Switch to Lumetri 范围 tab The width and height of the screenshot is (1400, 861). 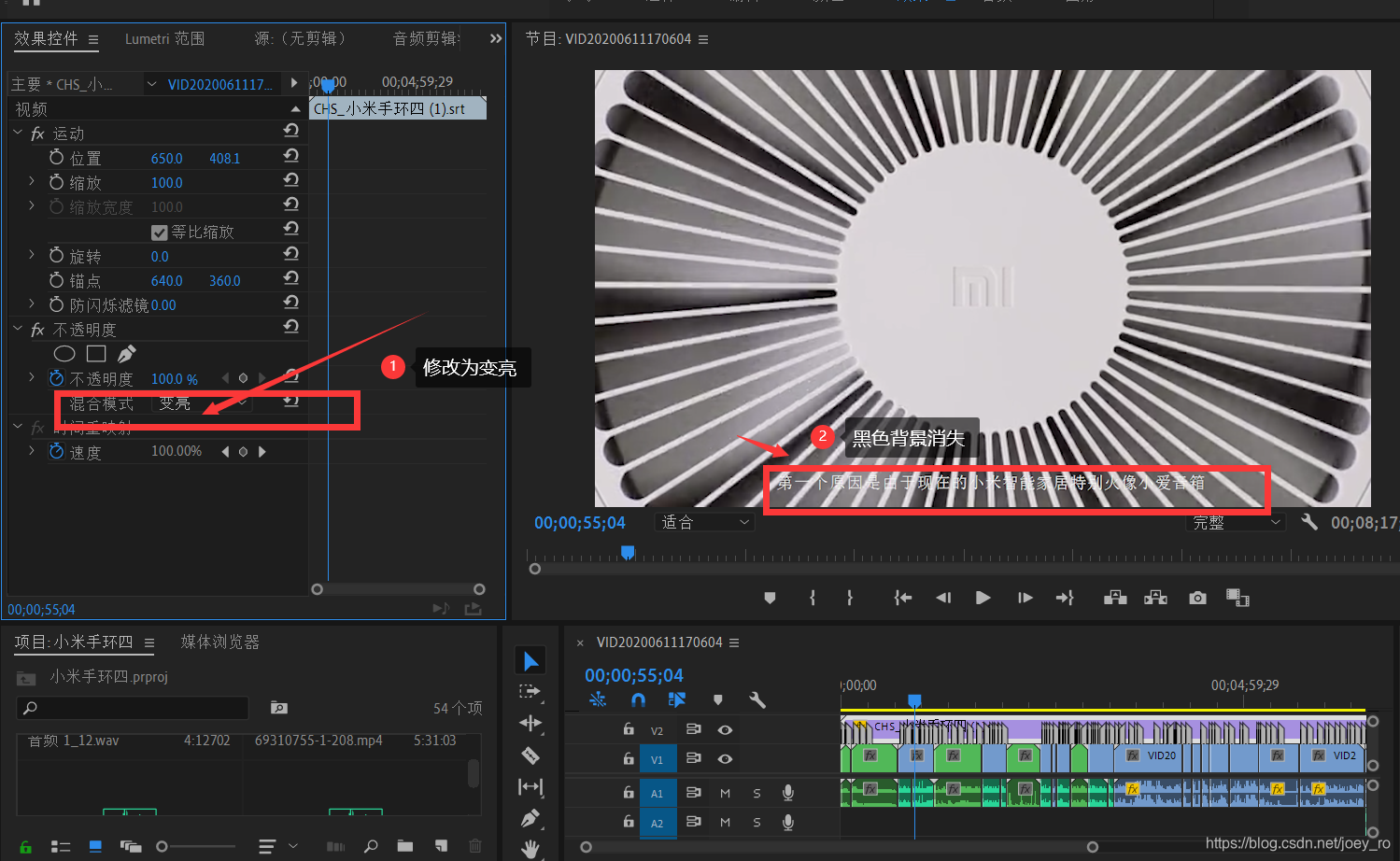(164, 38)
